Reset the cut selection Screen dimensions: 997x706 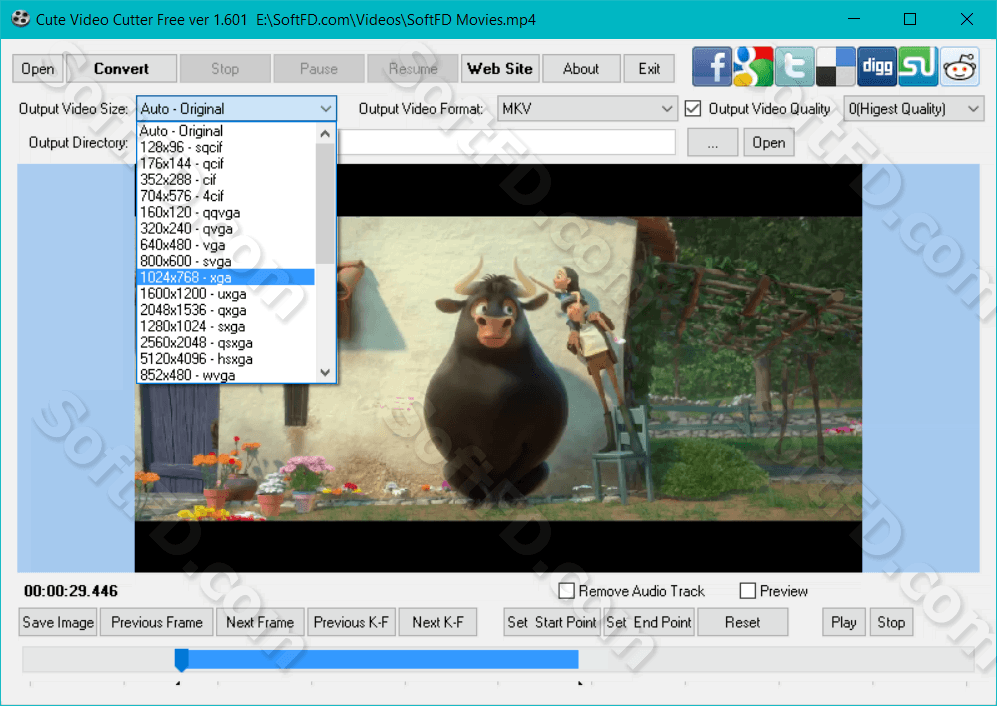[x=743, y=622]
